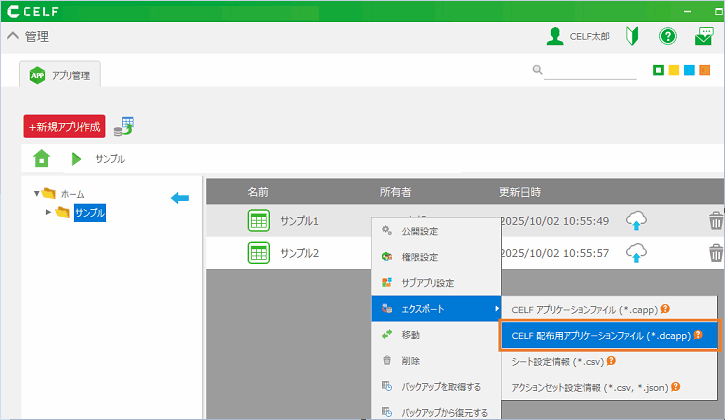Click the green home icon in breadcrumb
725x420 pixels.
pyautogui.click(x=41, y=159)
